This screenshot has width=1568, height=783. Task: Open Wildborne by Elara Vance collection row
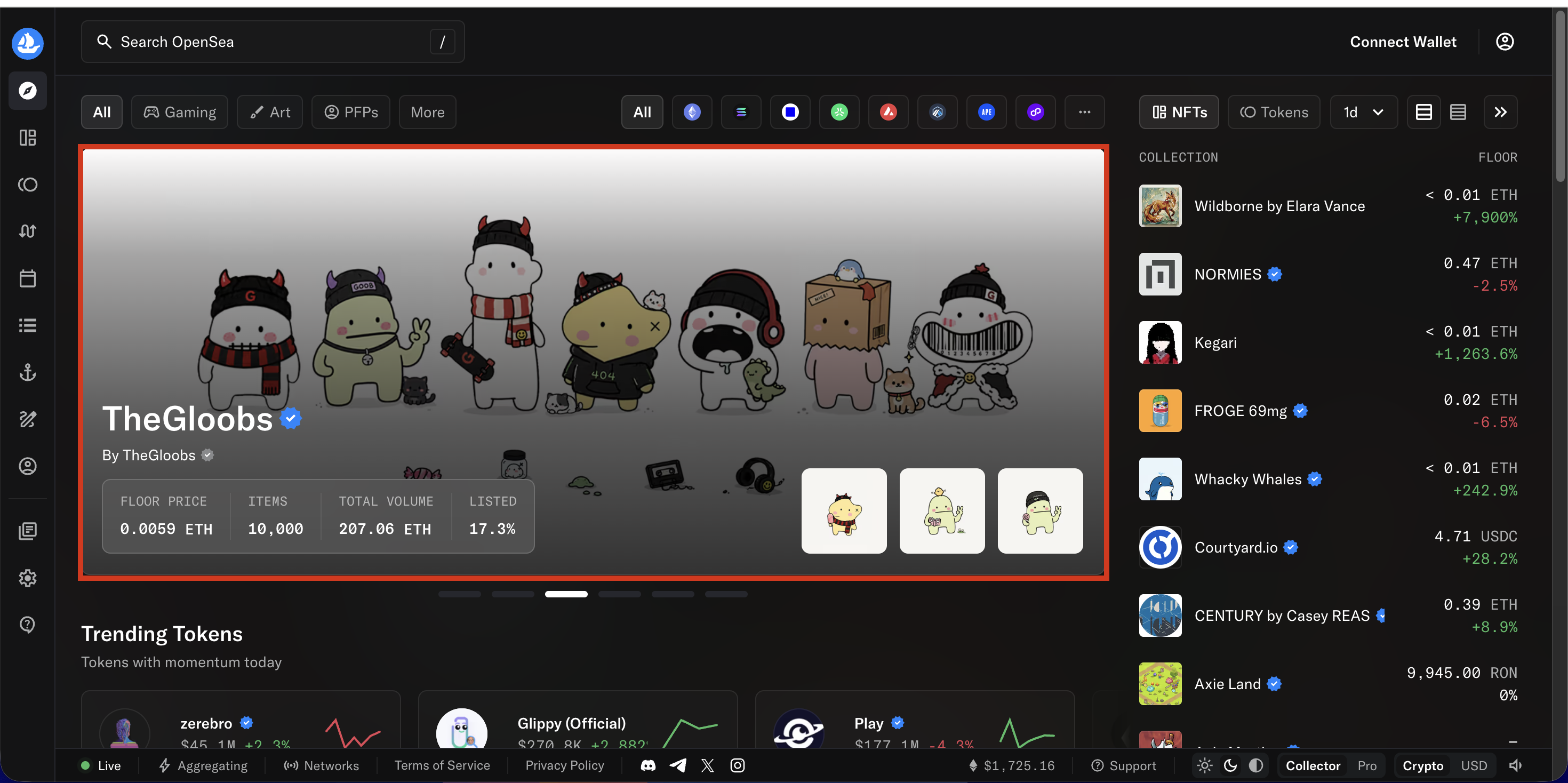pos(1328,206)
